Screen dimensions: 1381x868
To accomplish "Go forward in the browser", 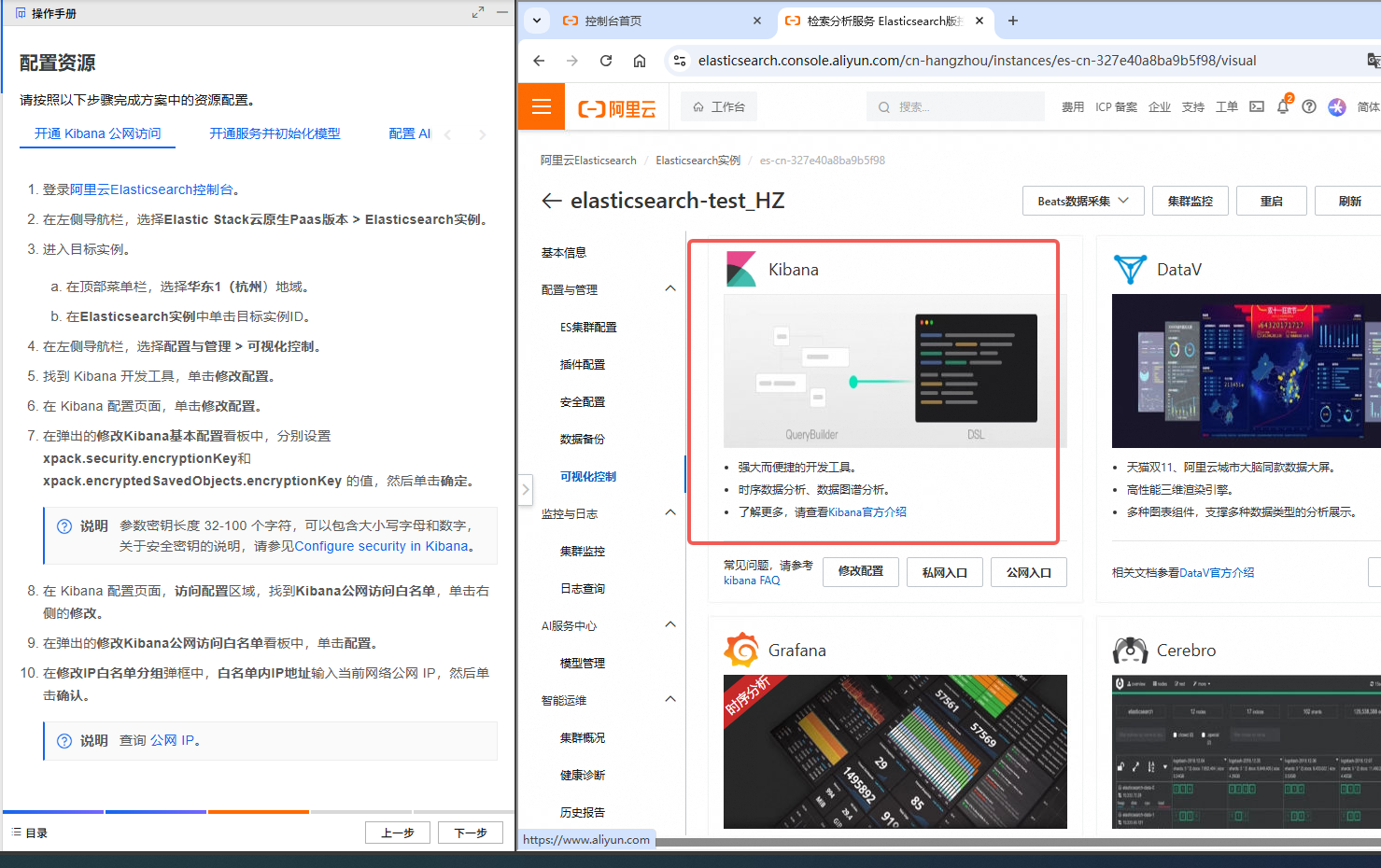I will coord(572,61).
